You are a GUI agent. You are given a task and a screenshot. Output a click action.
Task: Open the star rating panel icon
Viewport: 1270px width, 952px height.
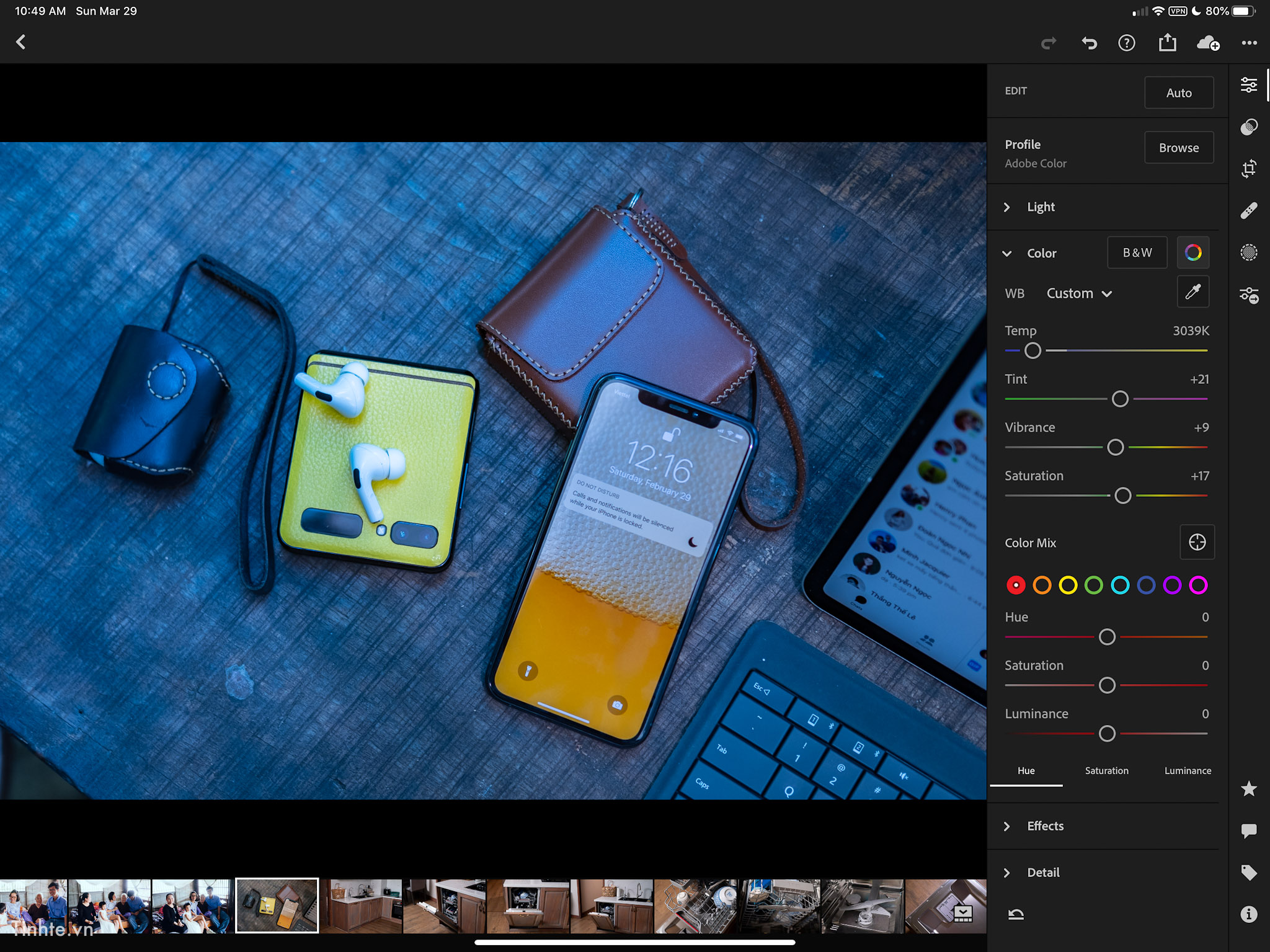point(1249,789)
